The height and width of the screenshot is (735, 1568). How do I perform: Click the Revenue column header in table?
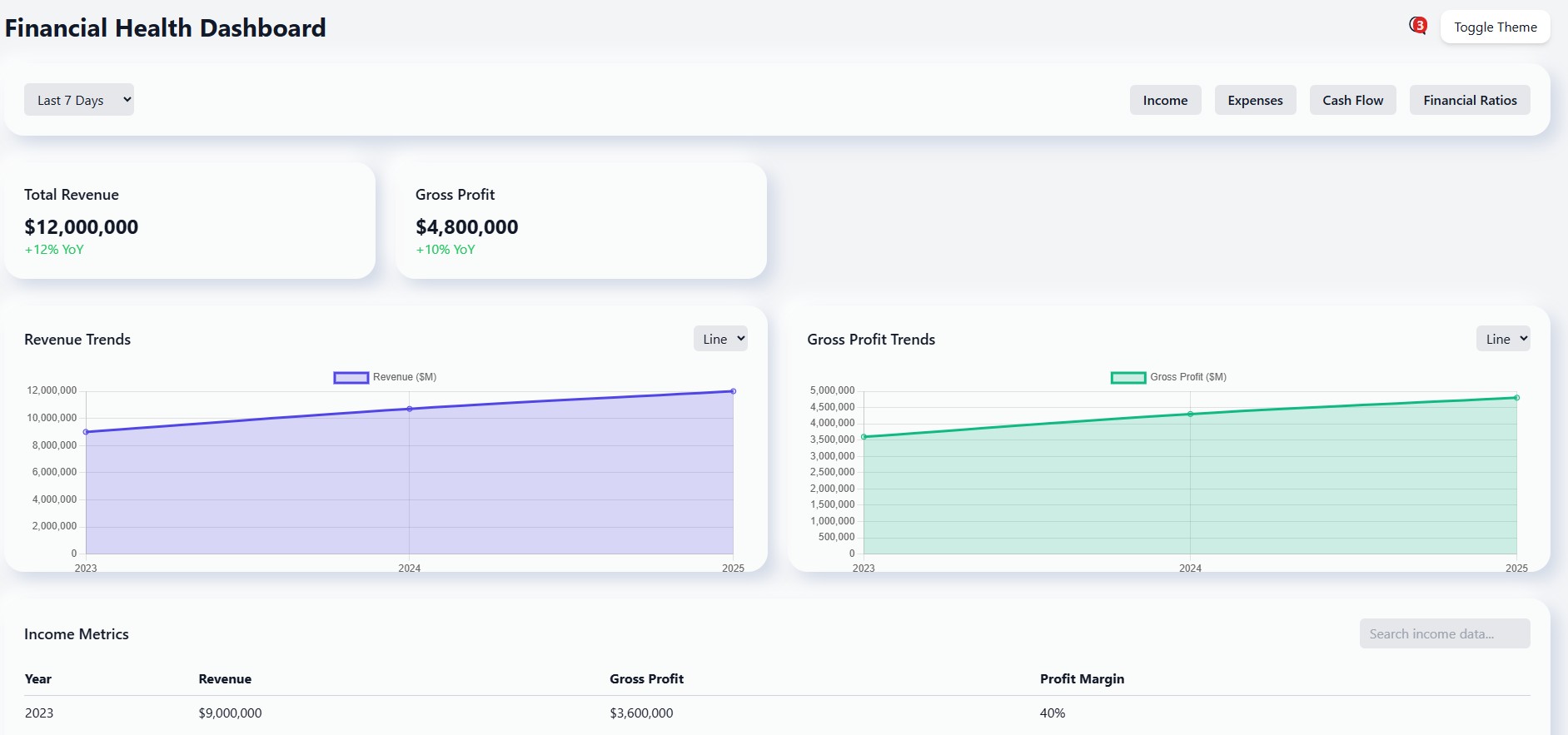(225, 679)
